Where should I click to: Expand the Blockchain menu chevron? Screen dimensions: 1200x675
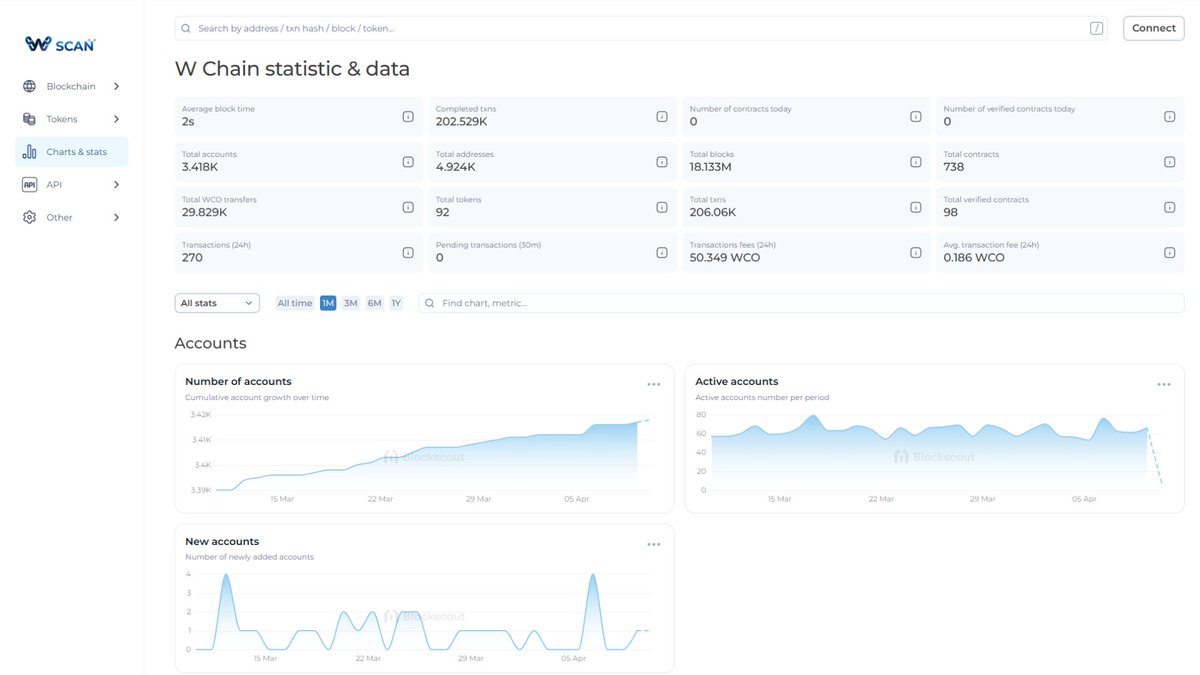click(x=116, y=86)
